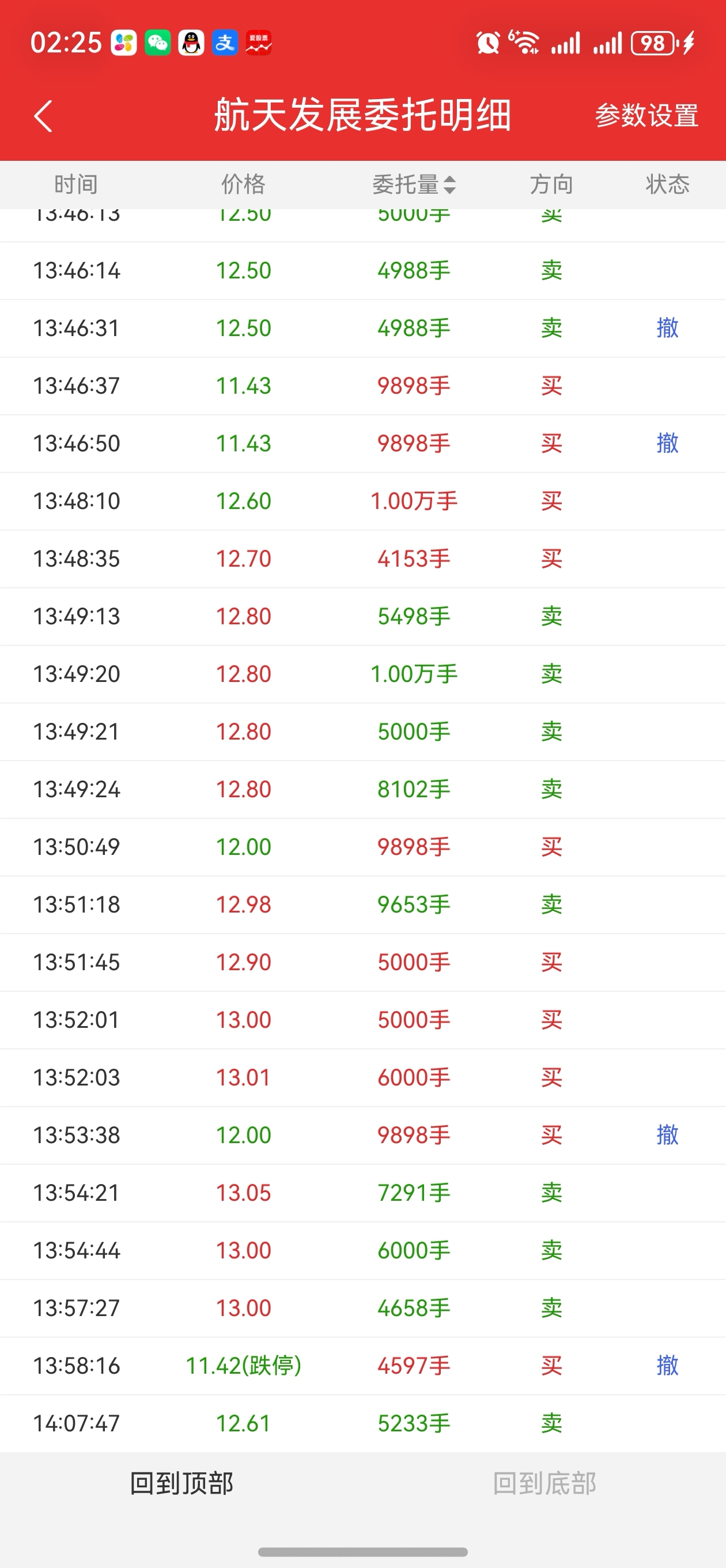Tap the red stock app notification icon
The height and width of the screenshot is (1568, 726).
click(x=259, y=43)
